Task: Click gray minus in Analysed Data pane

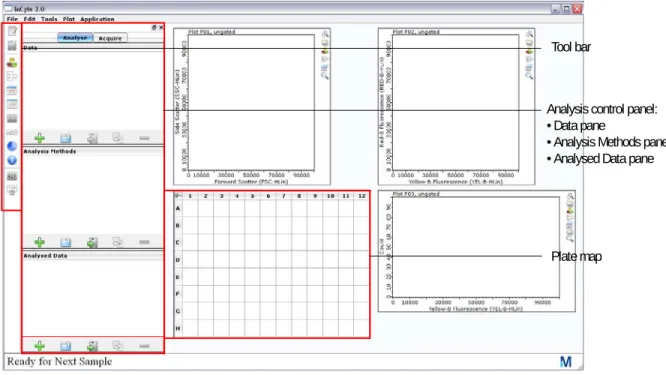Action: (144, 346)
